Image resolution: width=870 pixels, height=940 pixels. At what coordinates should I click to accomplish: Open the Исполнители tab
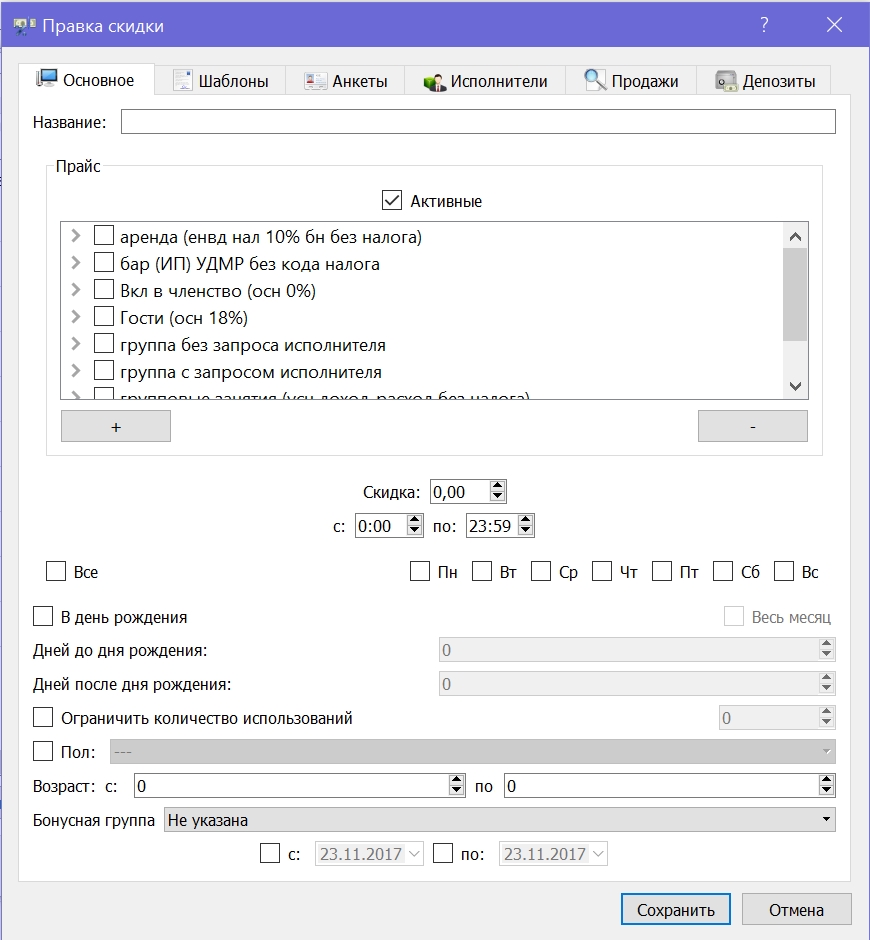(x=485, y=80)
